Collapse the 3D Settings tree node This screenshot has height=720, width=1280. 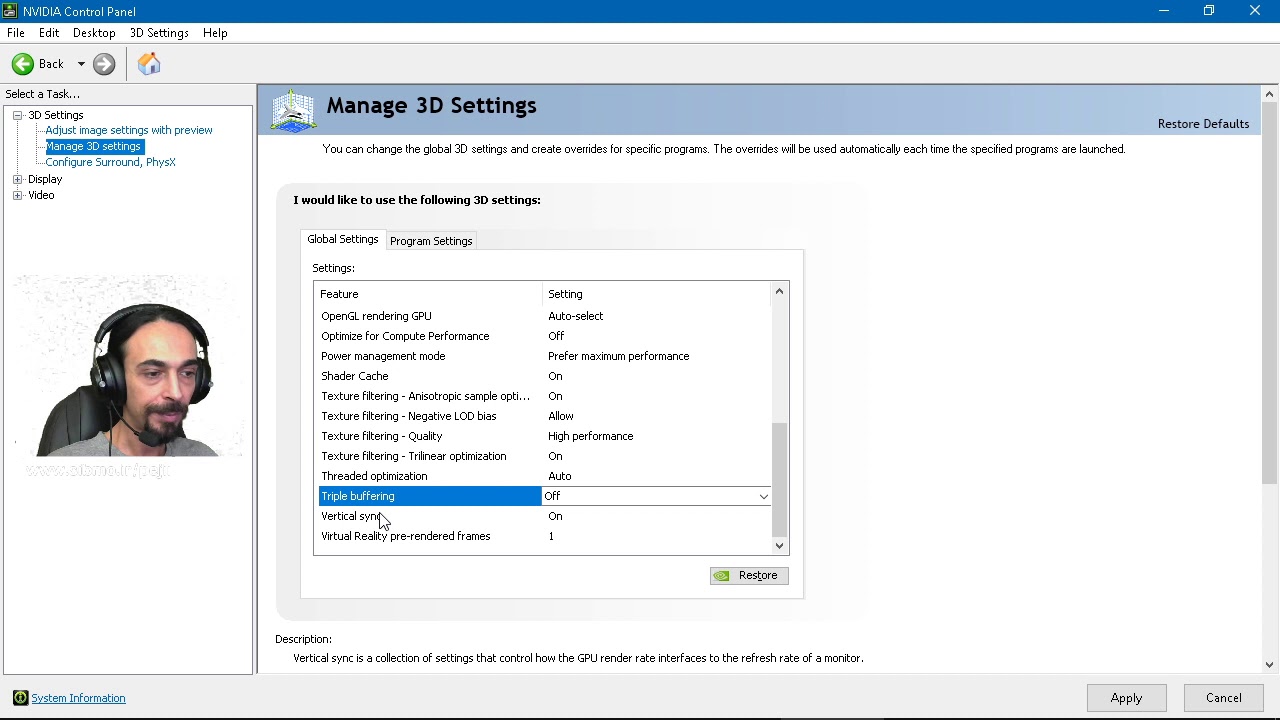coord(17,115)
